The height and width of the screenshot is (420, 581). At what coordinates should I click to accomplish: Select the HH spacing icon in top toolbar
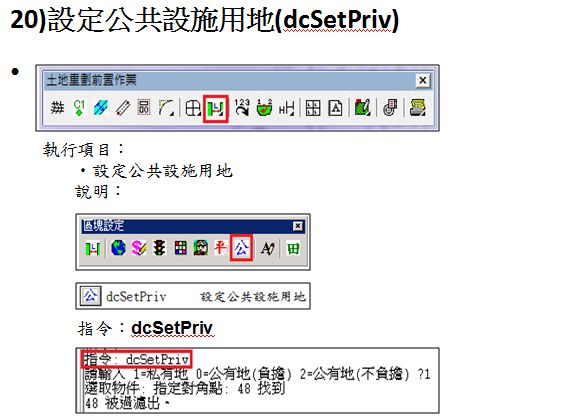[286, 109]
